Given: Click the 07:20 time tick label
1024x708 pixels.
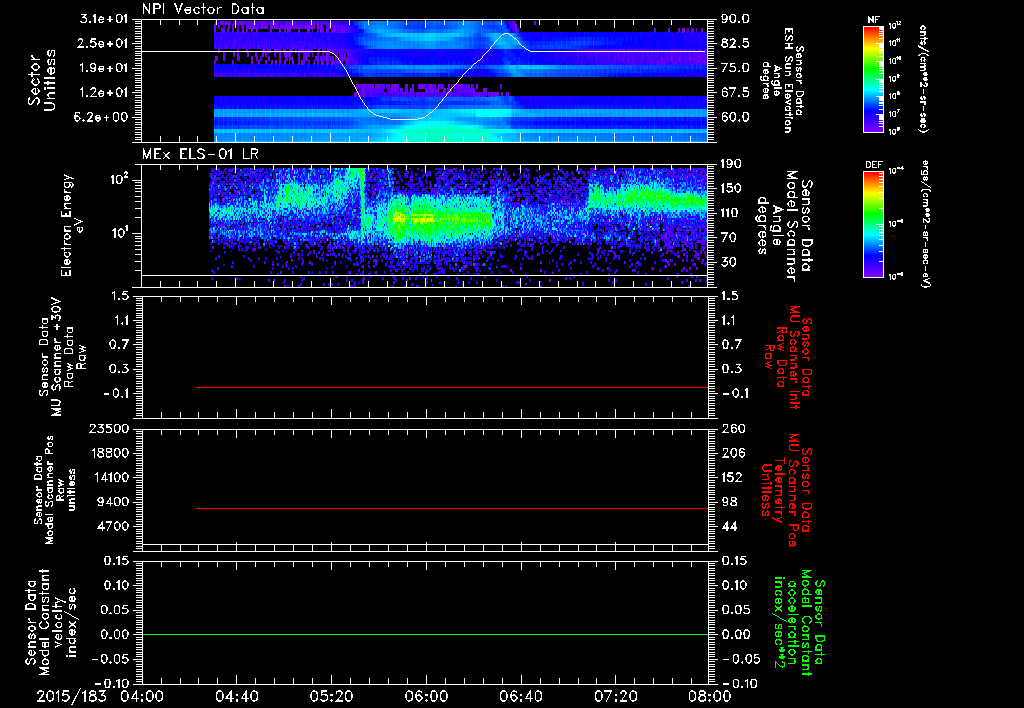Looking at the screenshot, I should tap(615, 696).
